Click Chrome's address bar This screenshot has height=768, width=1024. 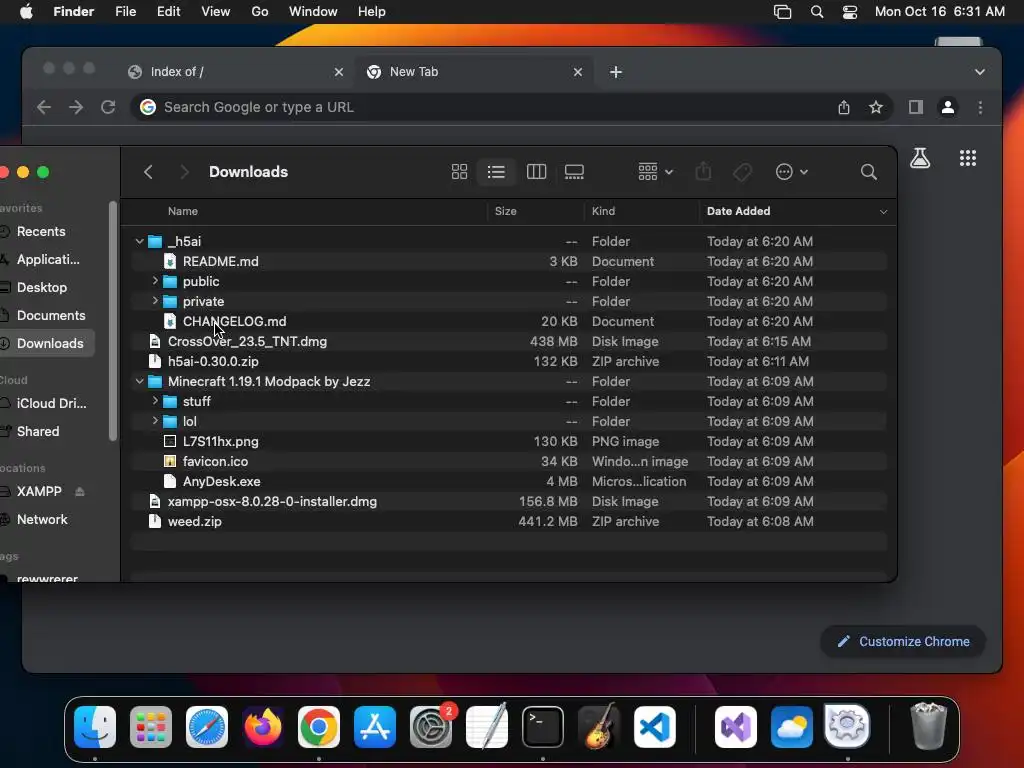tap(483, 107)
